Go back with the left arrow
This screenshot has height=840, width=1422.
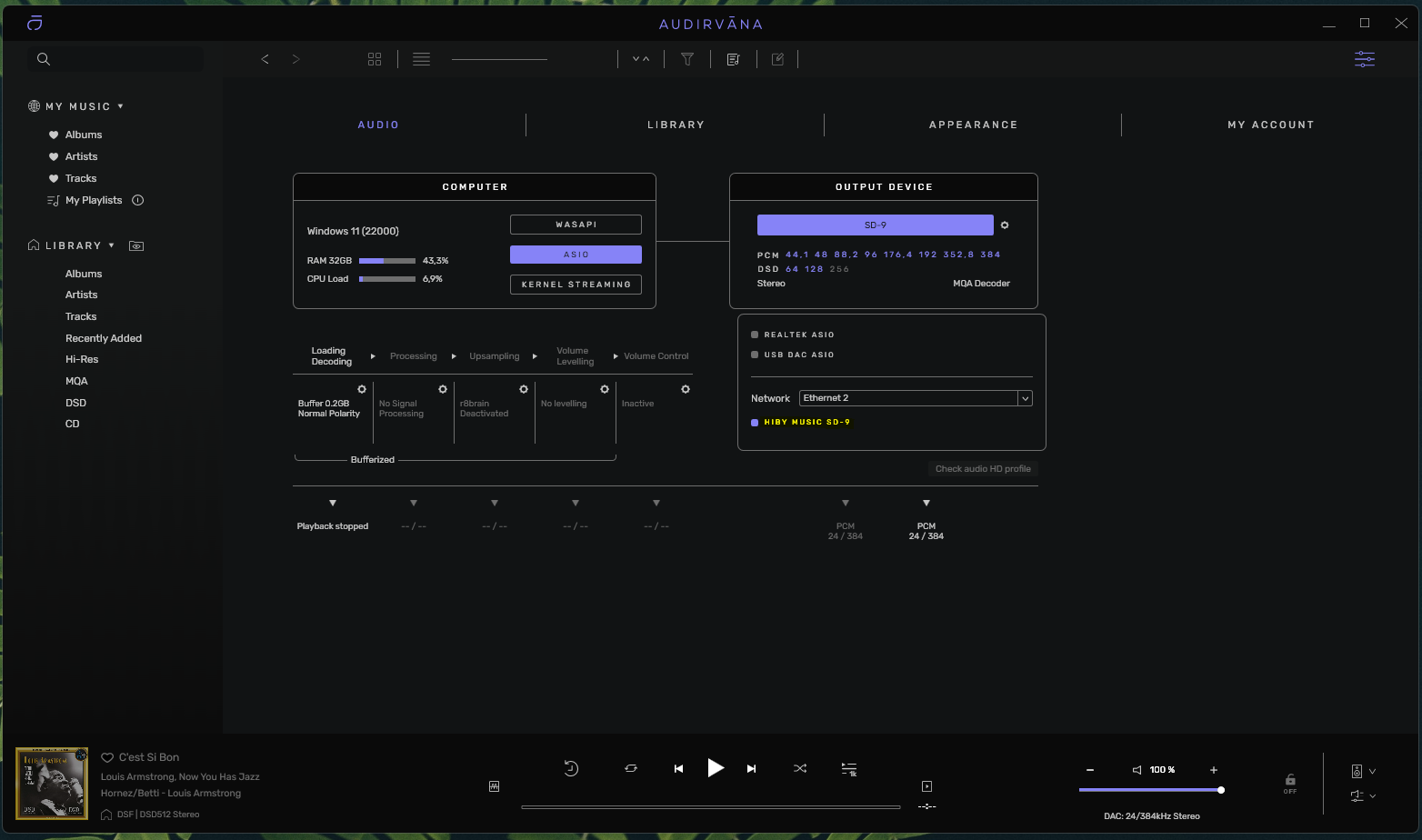tap(265, 59)
